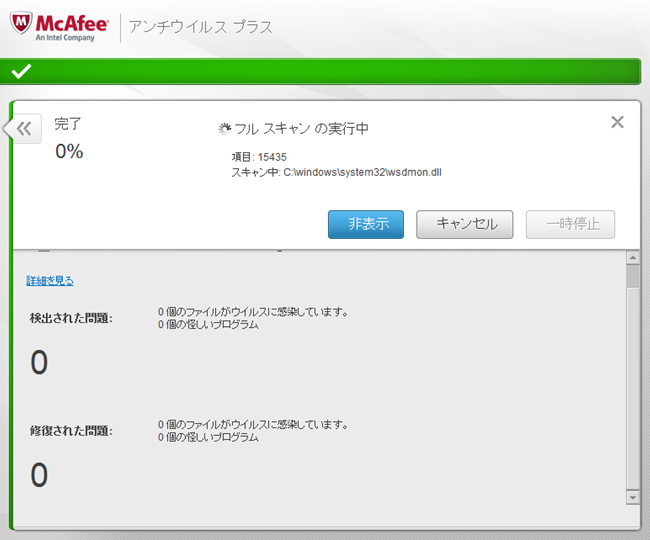Screen dimensions: 650x540
Task: Click suspicious programs text under 修復された問題
Action: [208, 437]
